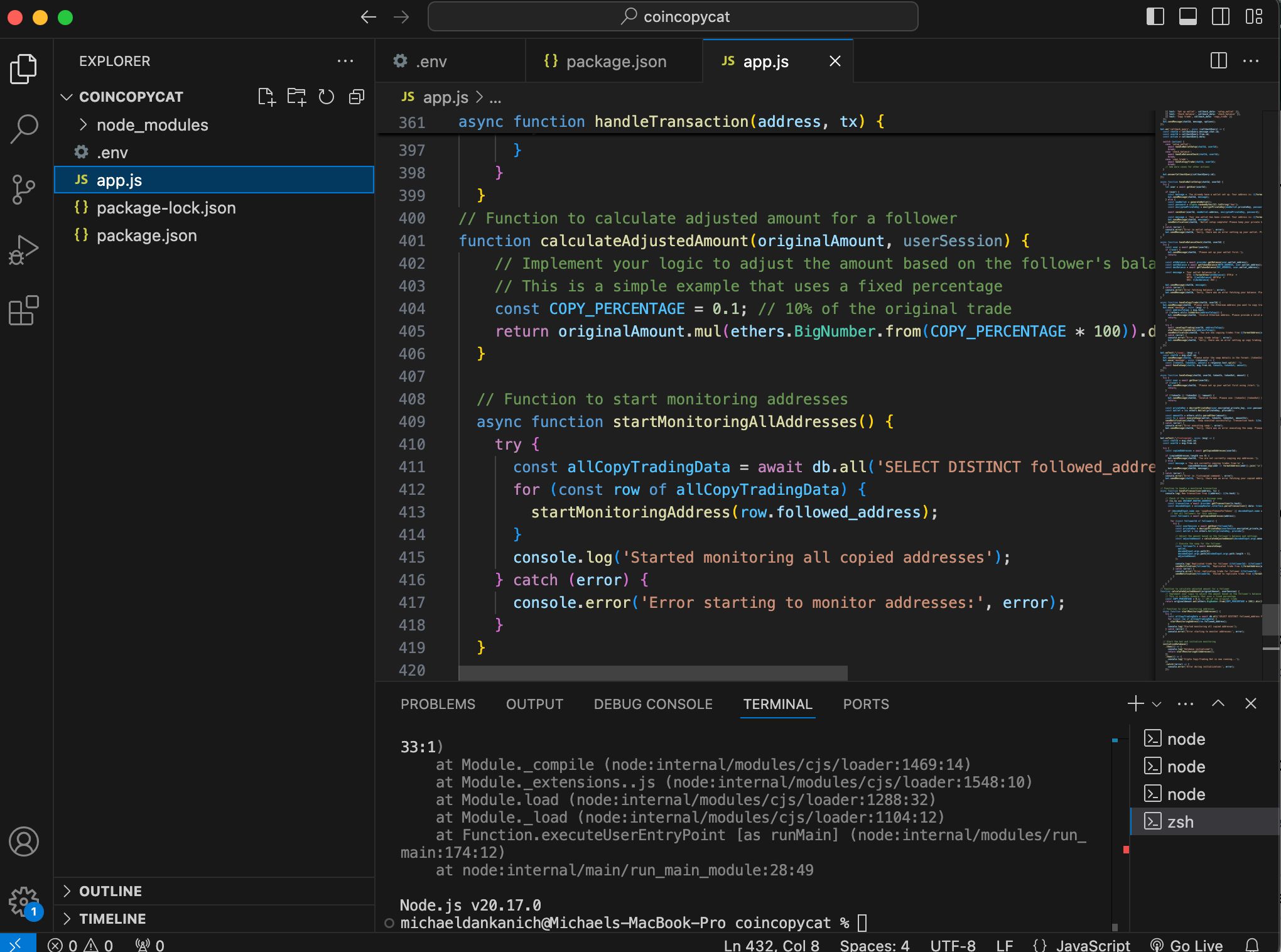Open the PORTS panel tab
This screenshot has width=1281, height=952.
coord(866,704)
